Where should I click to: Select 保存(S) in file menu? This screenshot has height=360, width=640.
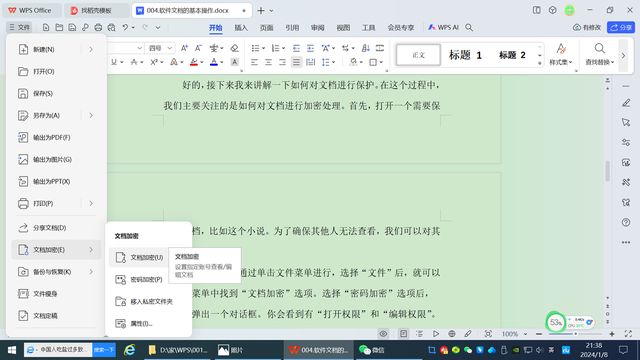56,93
